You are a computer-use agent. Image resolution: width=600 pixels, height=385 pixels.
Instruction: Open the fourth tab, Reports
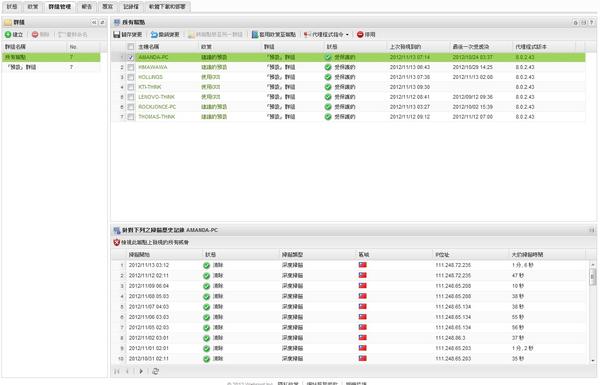(x=87, y=7)
